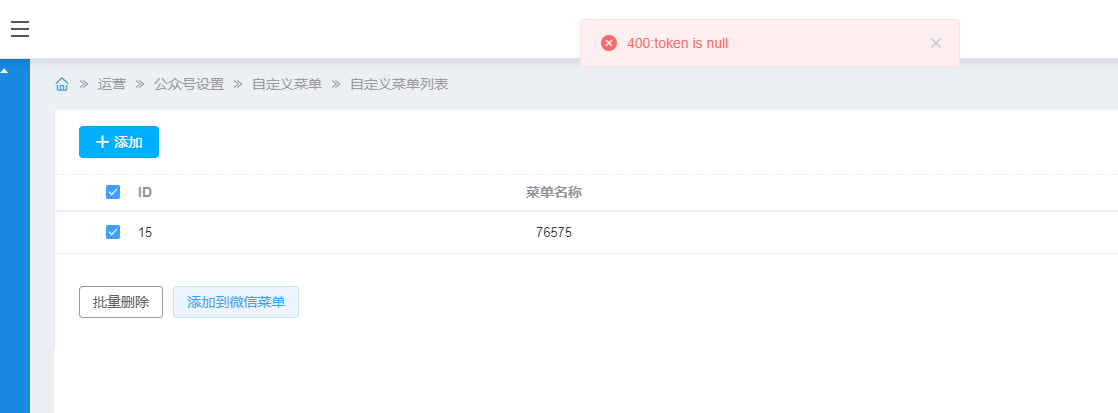Click the 菜单名称 column header
The height and width of the screenshot is (413, 1118).
553,192
